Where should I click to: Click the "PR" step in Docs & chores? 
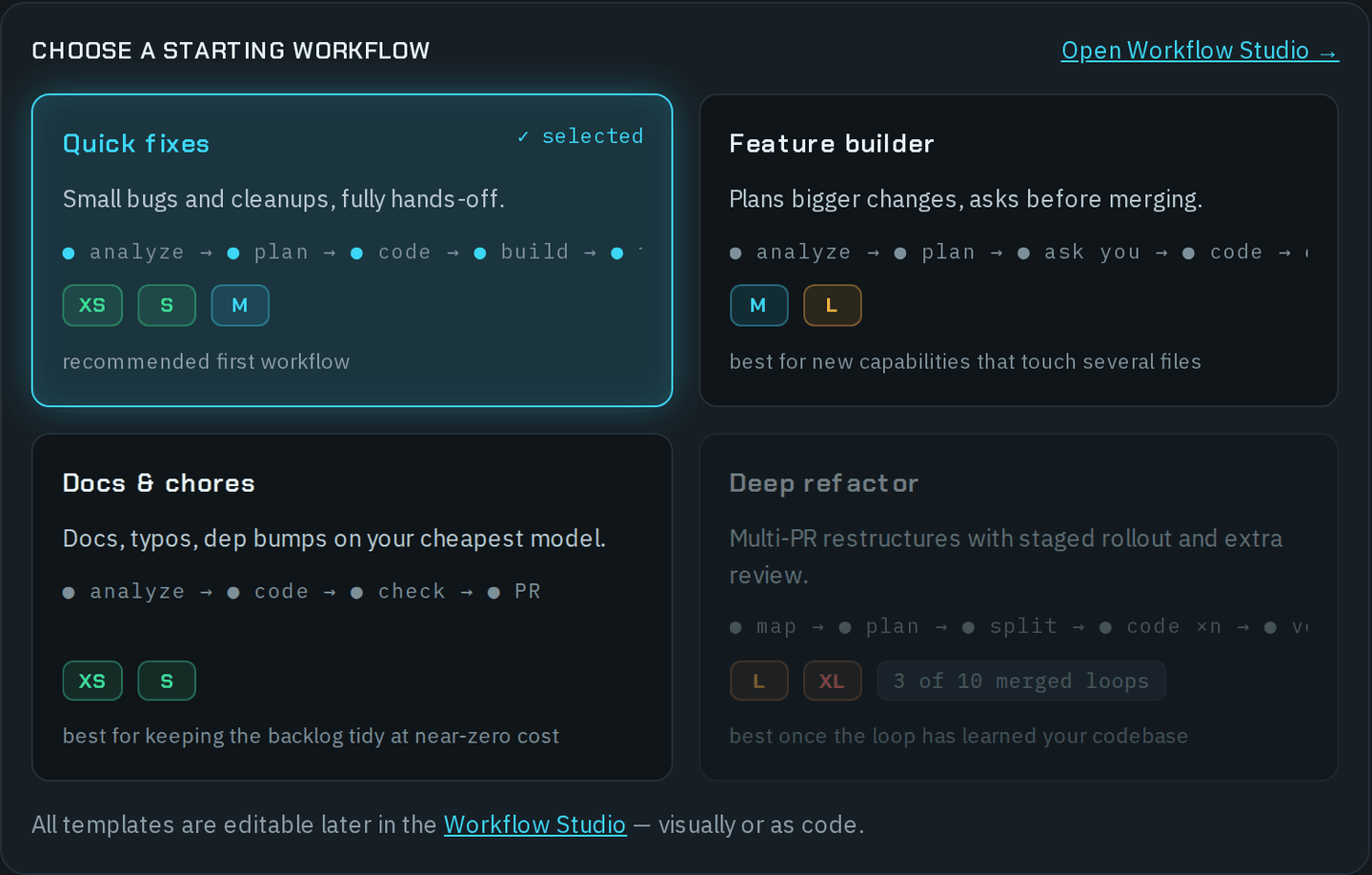click(514, 592)
